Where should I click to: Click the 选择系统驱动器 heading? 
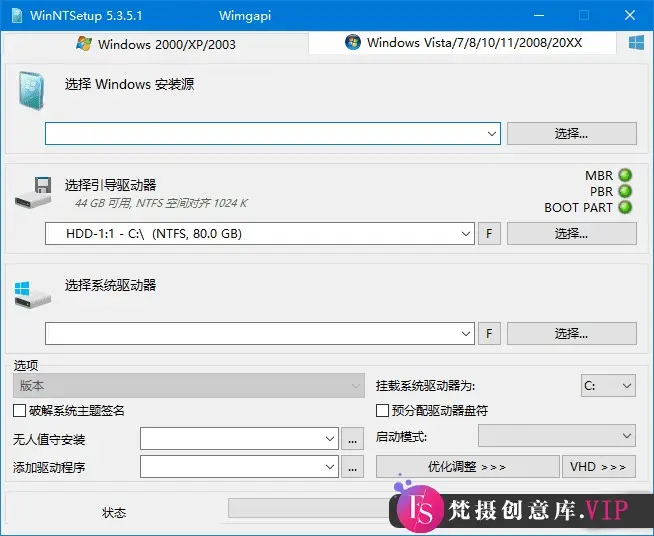[111, 285]
